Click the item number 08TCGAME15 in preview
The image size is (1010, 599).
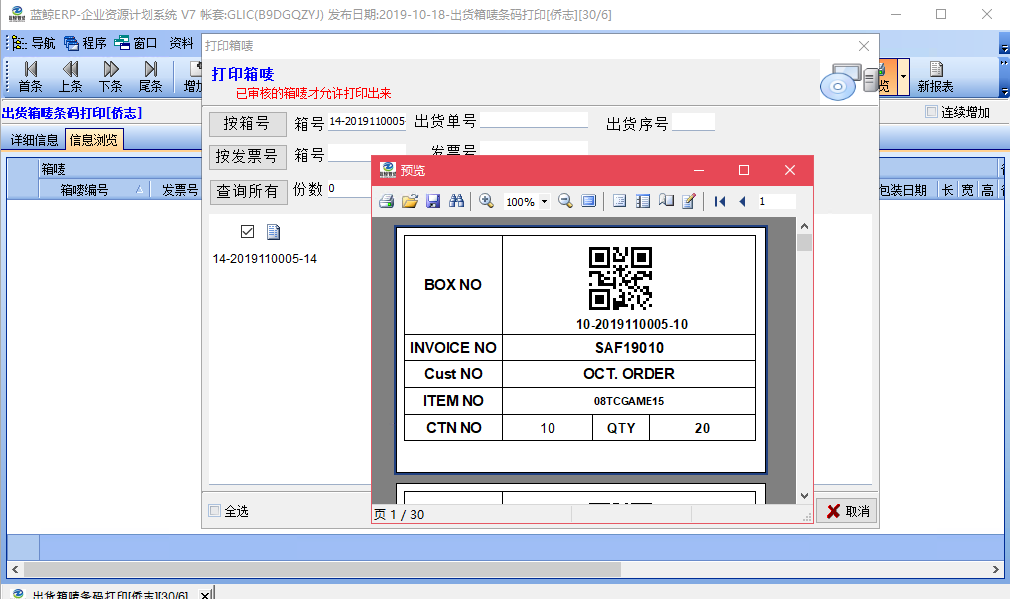click(629, 401)
